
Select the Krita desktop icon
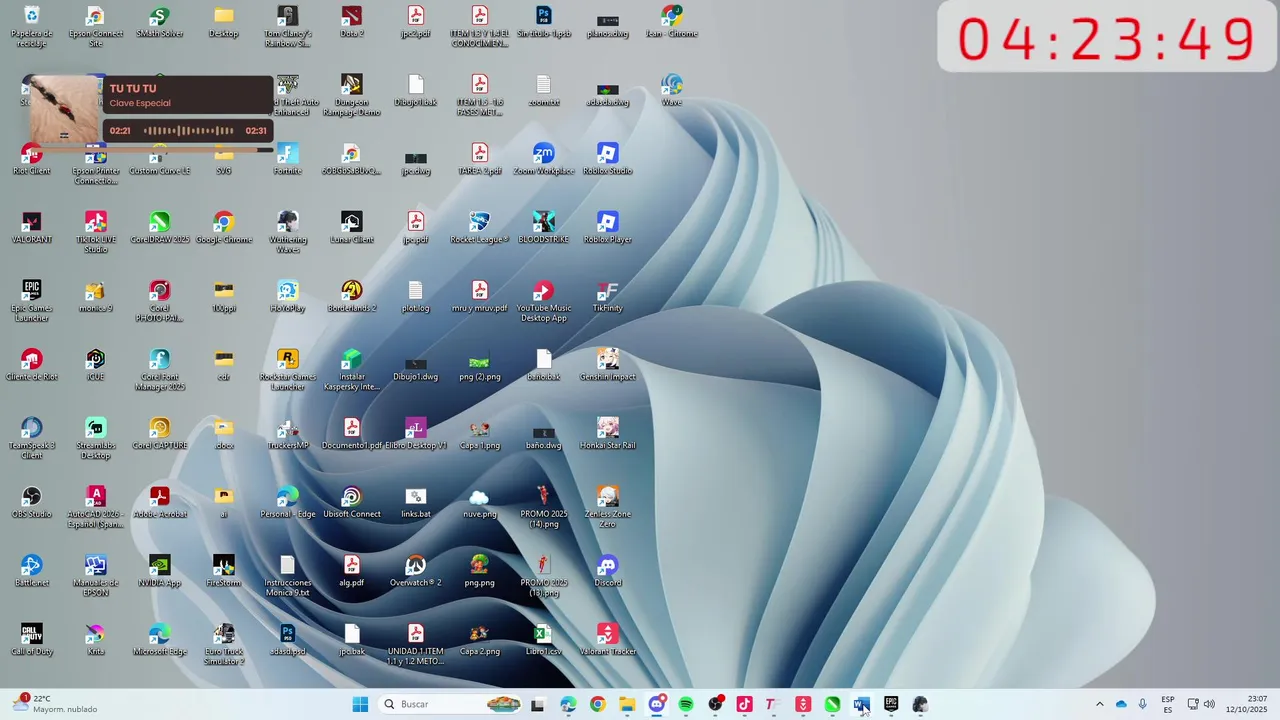coord(96,640)
